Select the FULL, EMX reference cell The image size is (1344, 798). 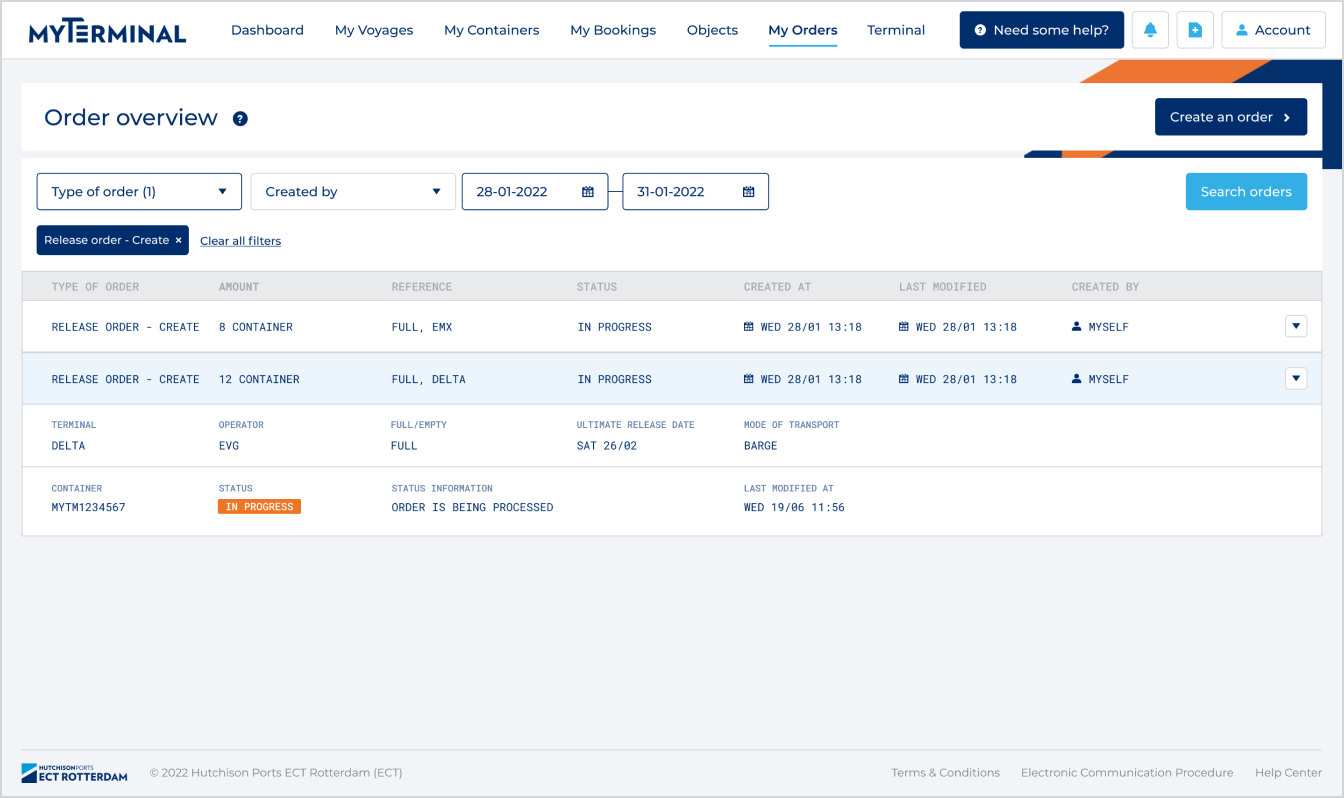[422, 327]
